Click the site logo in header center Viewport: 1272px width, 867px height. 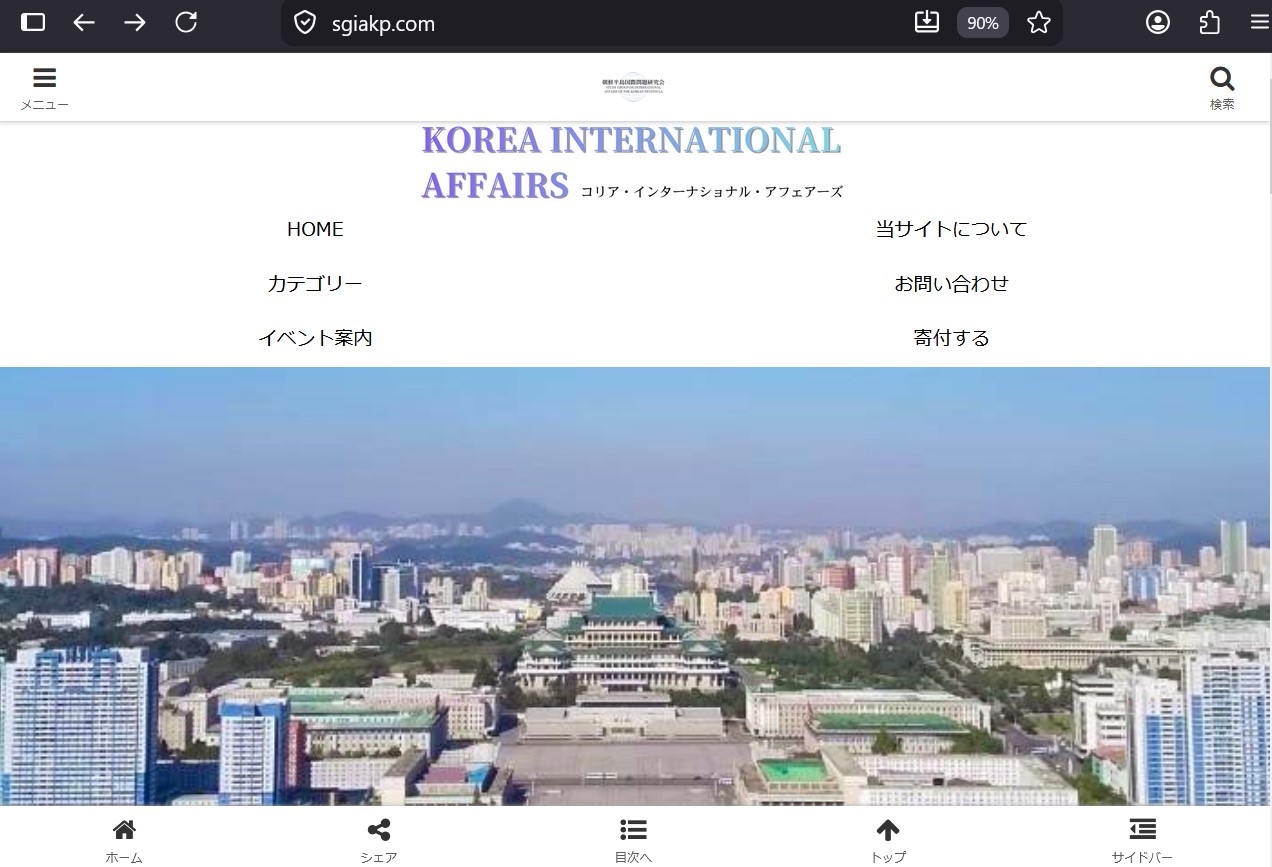coord(633,87)
